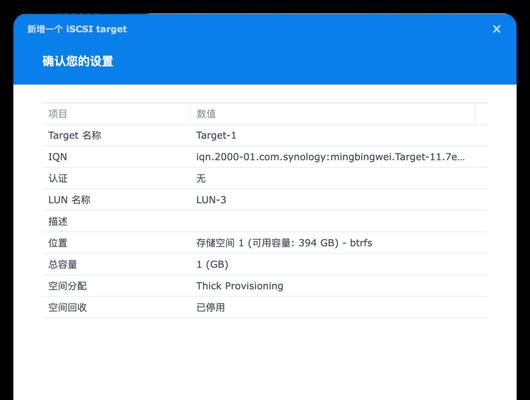Select the empty 描述 row
Screen dimensions: 530x400
pos(265,221)
